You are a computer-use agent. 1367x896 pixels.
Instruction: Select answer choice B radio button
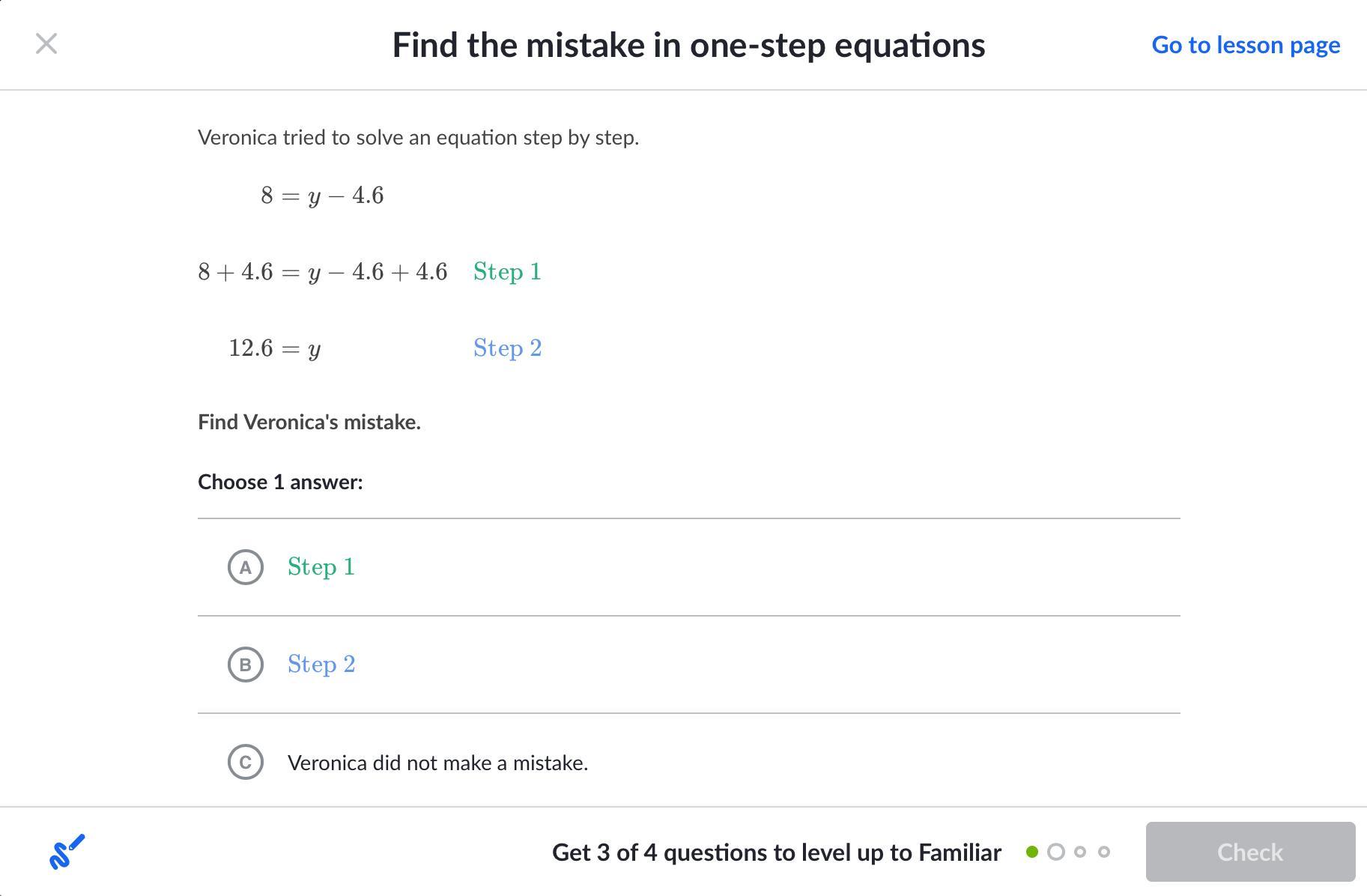tap(246, 665)
